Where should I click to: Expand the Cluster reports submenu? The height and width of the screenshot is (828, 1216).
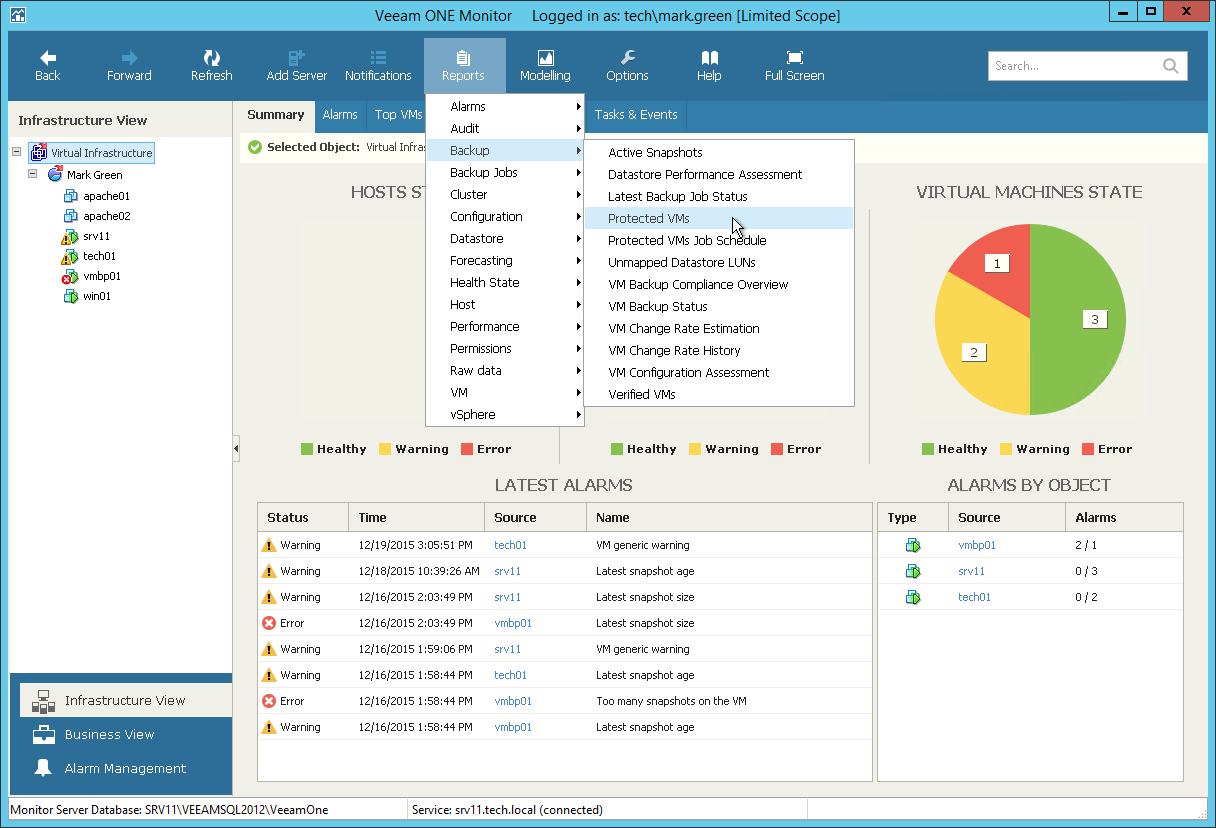tap(505, 195)
